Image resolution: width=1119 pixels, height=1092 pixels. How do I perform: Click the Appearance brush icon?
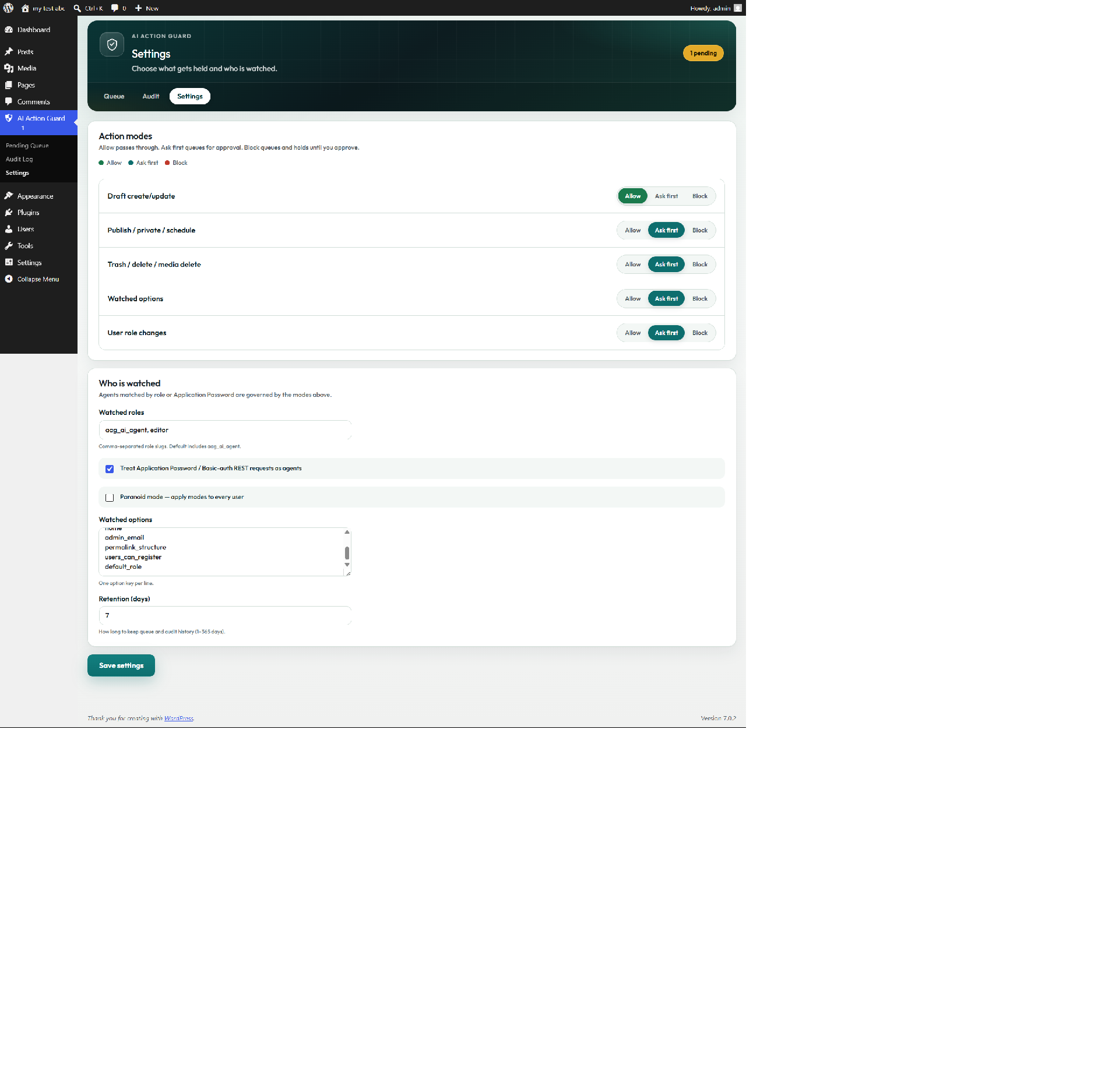click(x=9, y=196)
